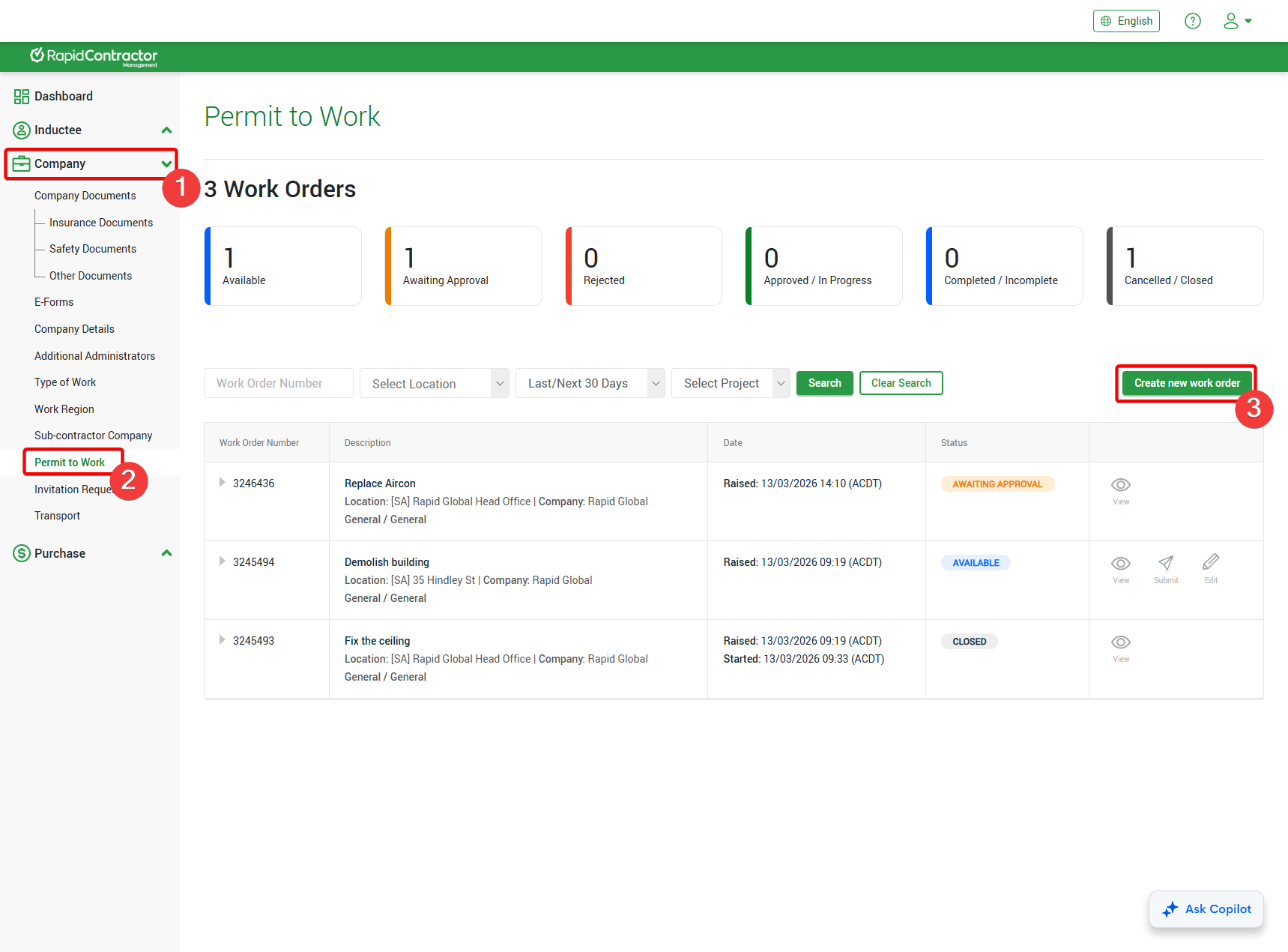Open Insurance Documents in sidebar
Viewport: 1288px width, 952px height.
(100, 223)
